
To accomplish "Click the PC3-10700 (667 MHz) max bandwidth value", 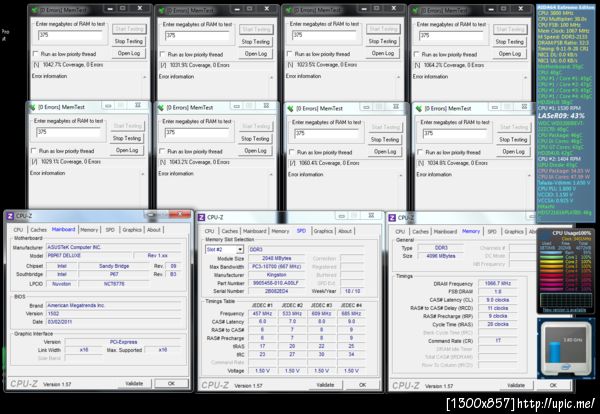I will click(x=277, y=267).
